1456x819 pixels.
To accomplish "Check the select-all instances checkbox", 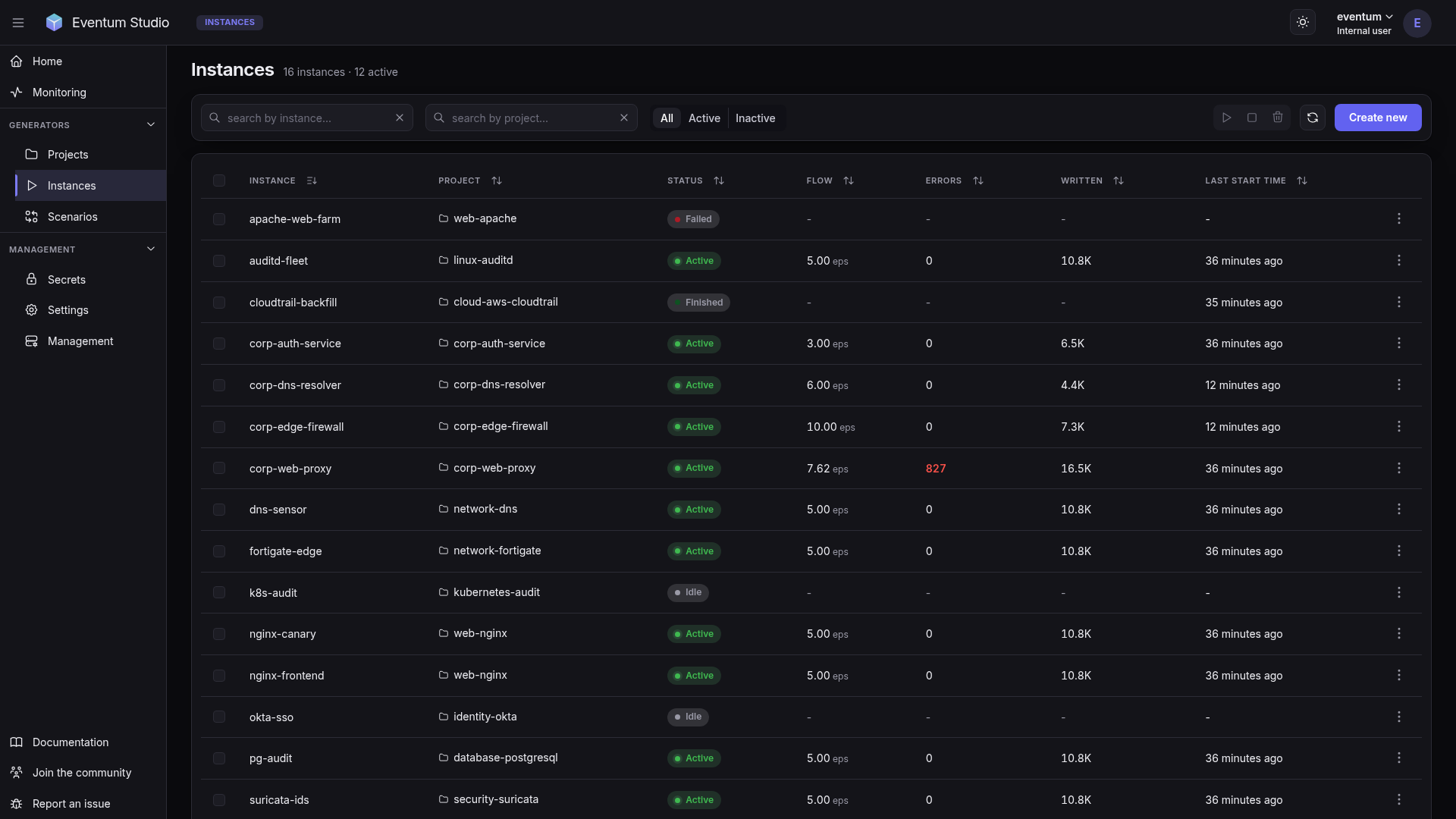I will click(x=219, y=180).
